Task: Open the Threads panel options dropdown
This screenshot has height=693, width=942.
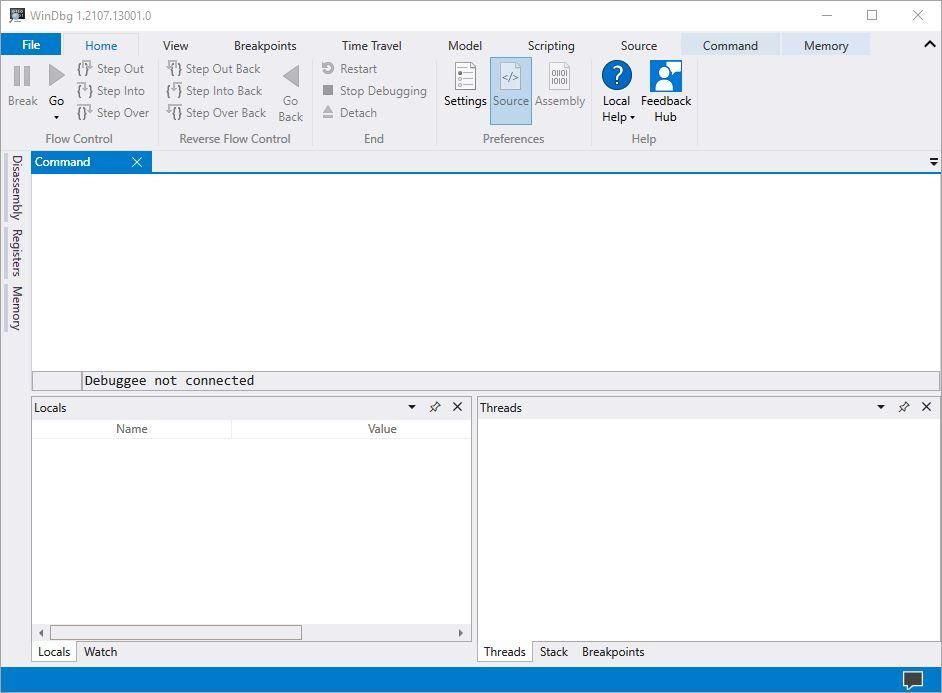Action: click(x=881, y=407)
